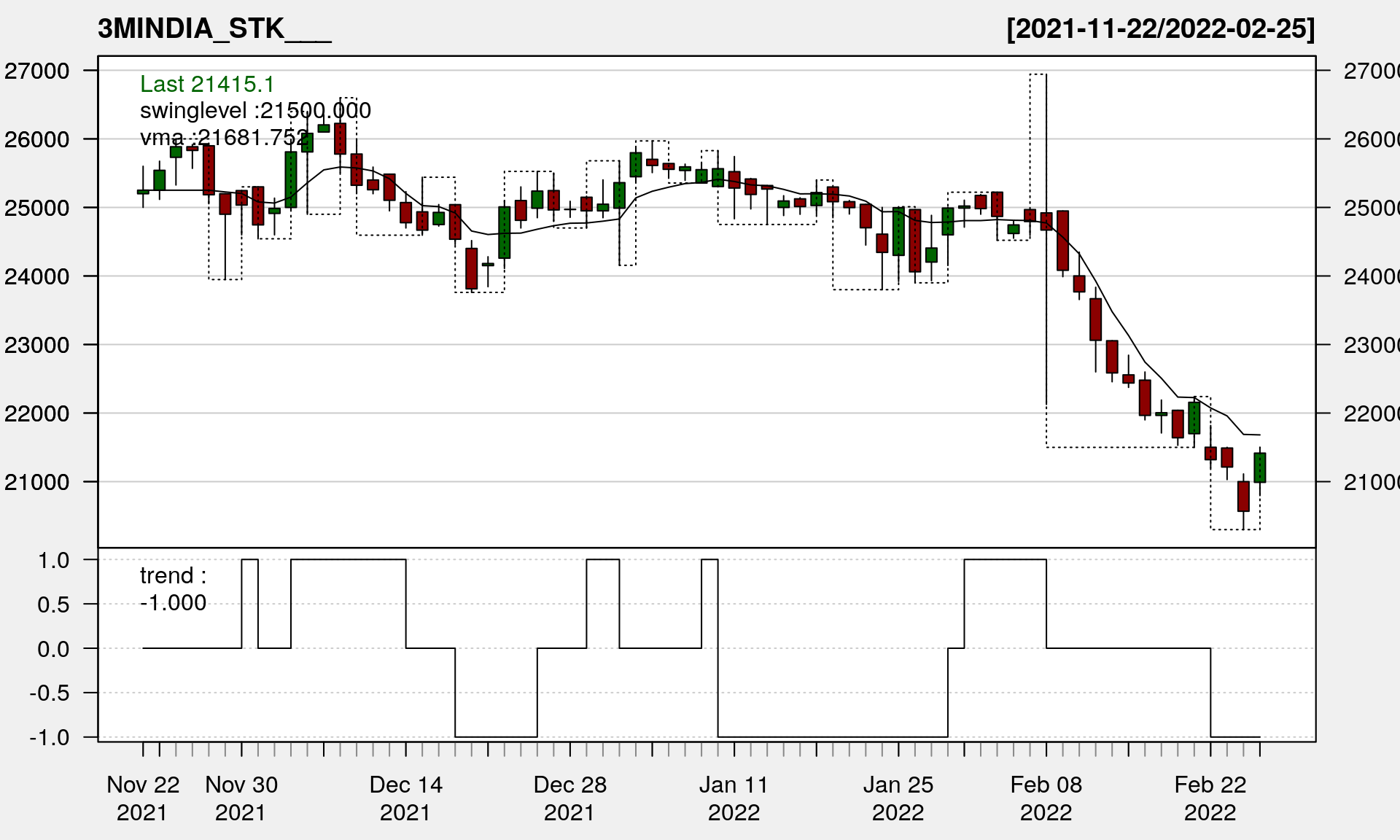Screen dimensions: 1400x840
Task: Click the 27000 left price axis label
Action: coord(37,71)
